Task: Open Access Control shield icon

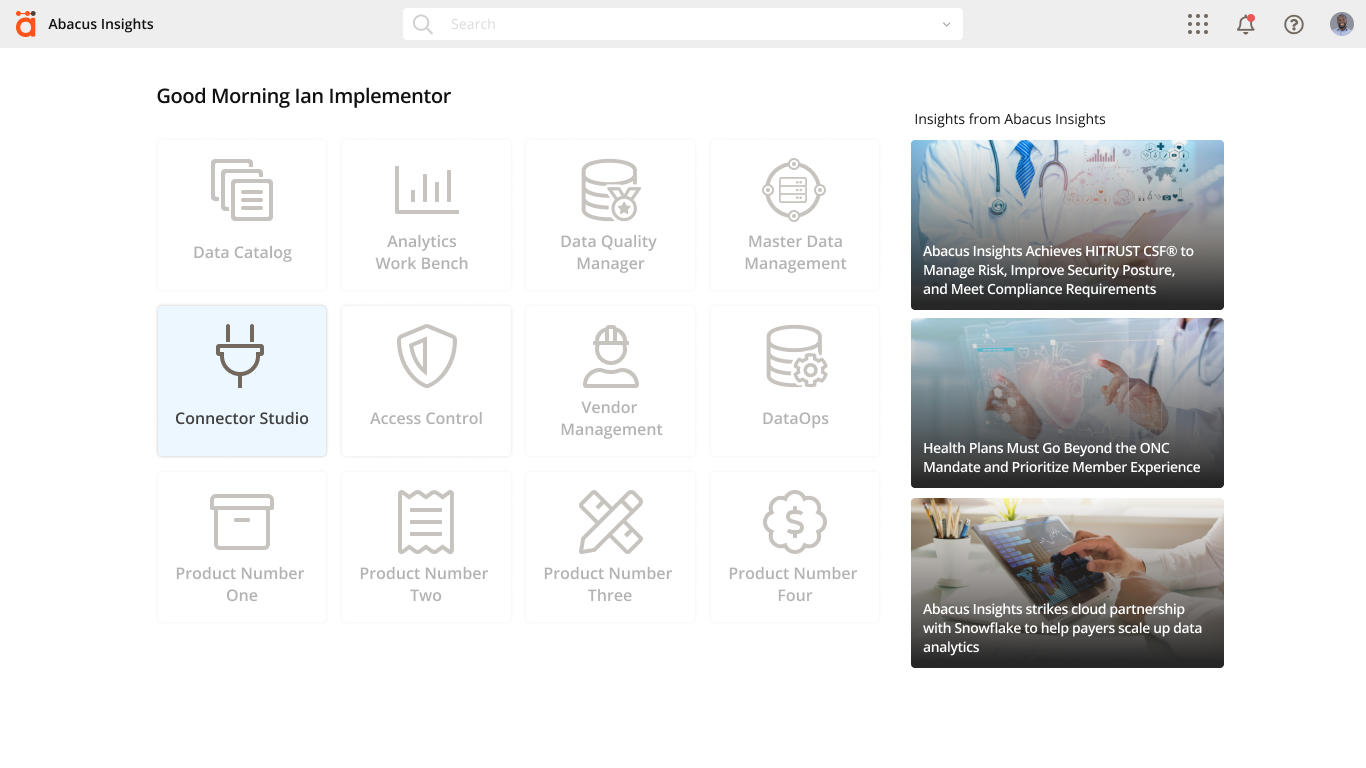Action: point(426,355)
